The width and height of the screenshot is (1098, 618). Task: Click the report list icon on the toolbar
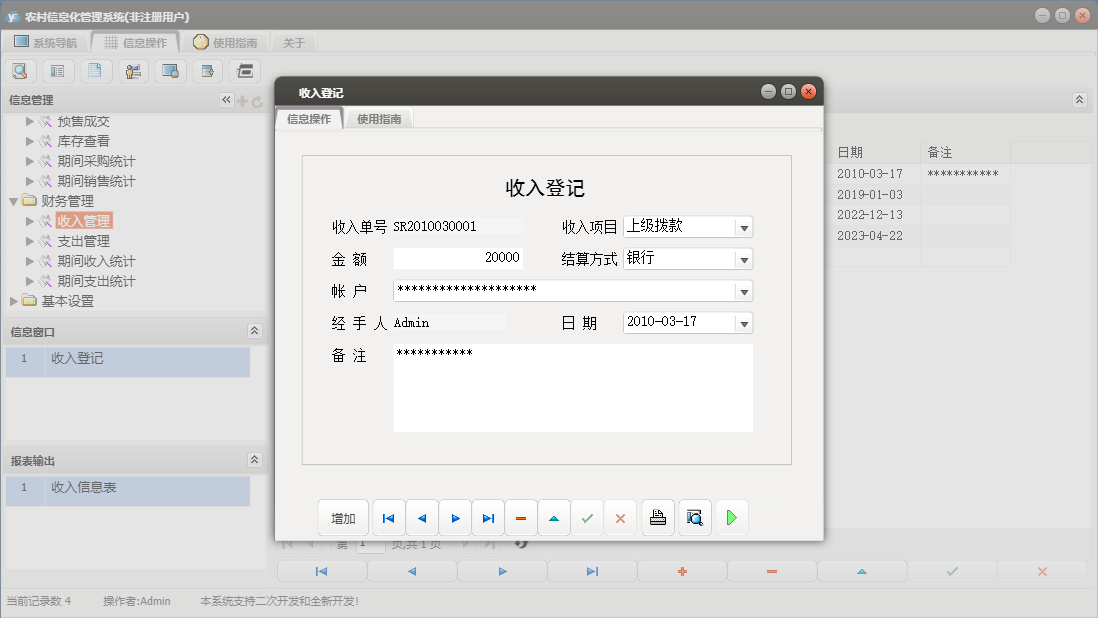[57, 70]
